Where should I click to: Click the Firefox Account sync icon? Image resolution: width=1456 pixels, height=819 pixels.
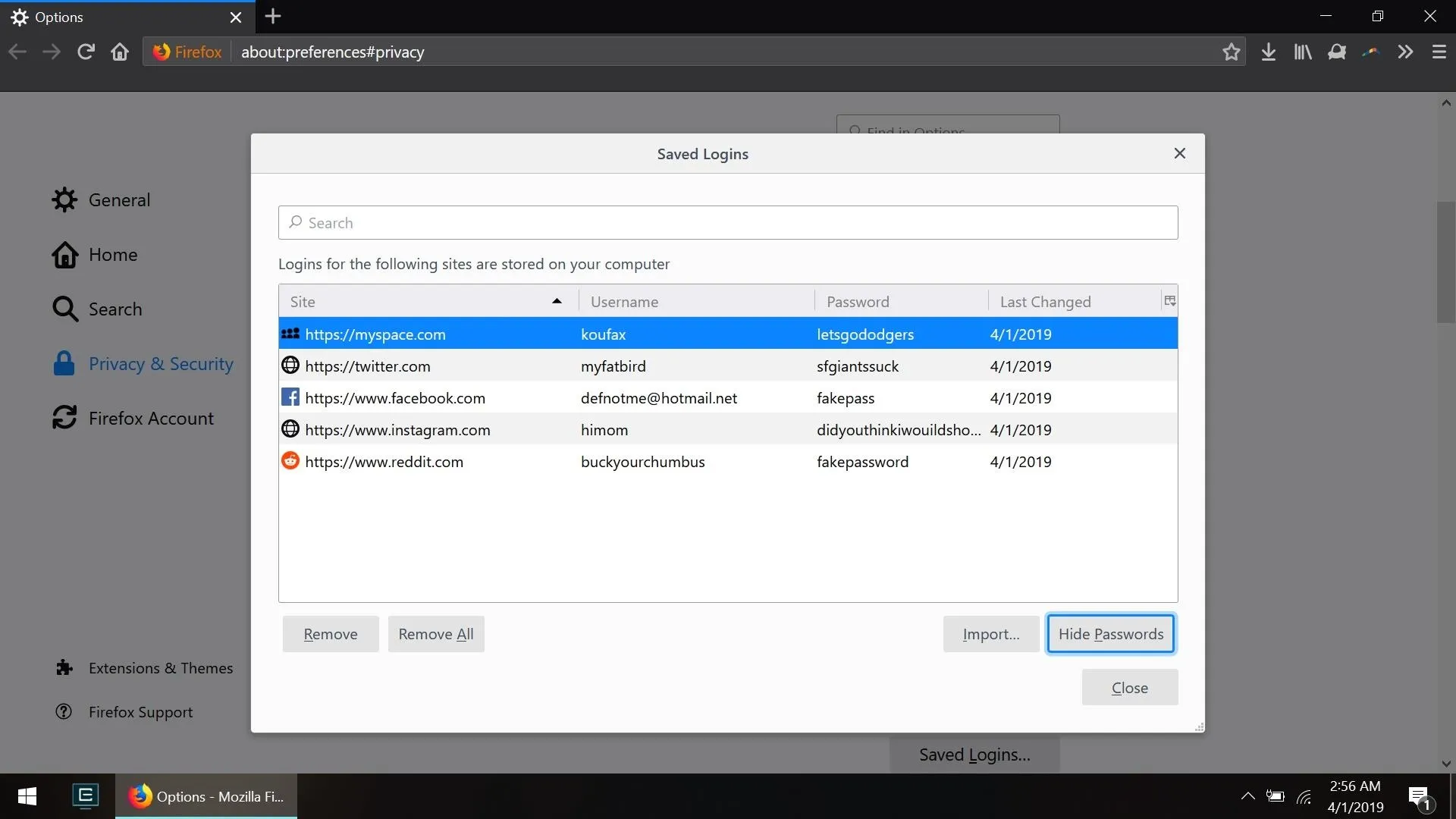(x=64, y=417)
